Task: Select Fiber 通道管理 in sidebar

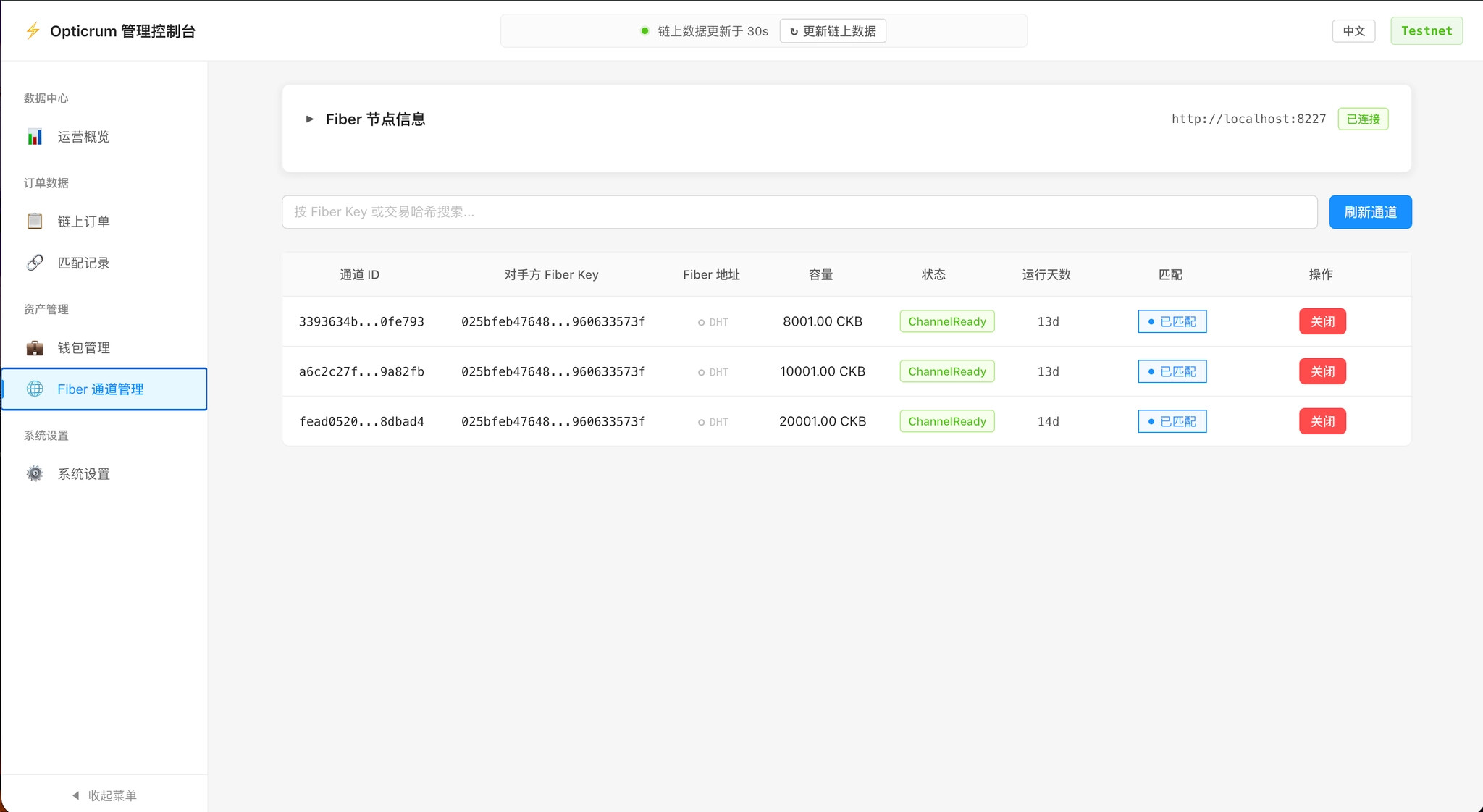Action: click(104, 389)
